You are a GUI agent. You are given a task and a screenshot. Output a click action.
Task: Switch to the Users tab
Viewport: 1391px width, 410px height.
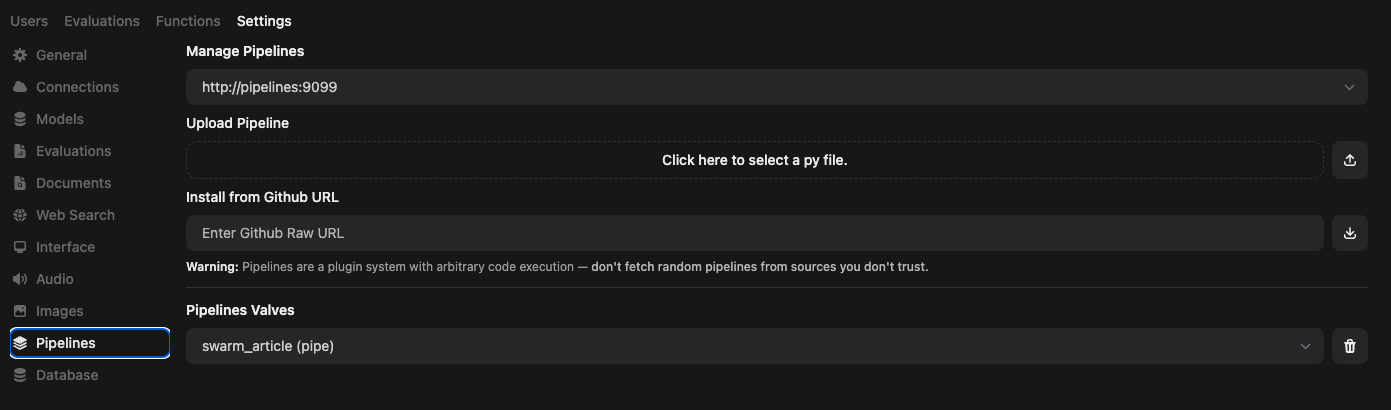[29, 21]
